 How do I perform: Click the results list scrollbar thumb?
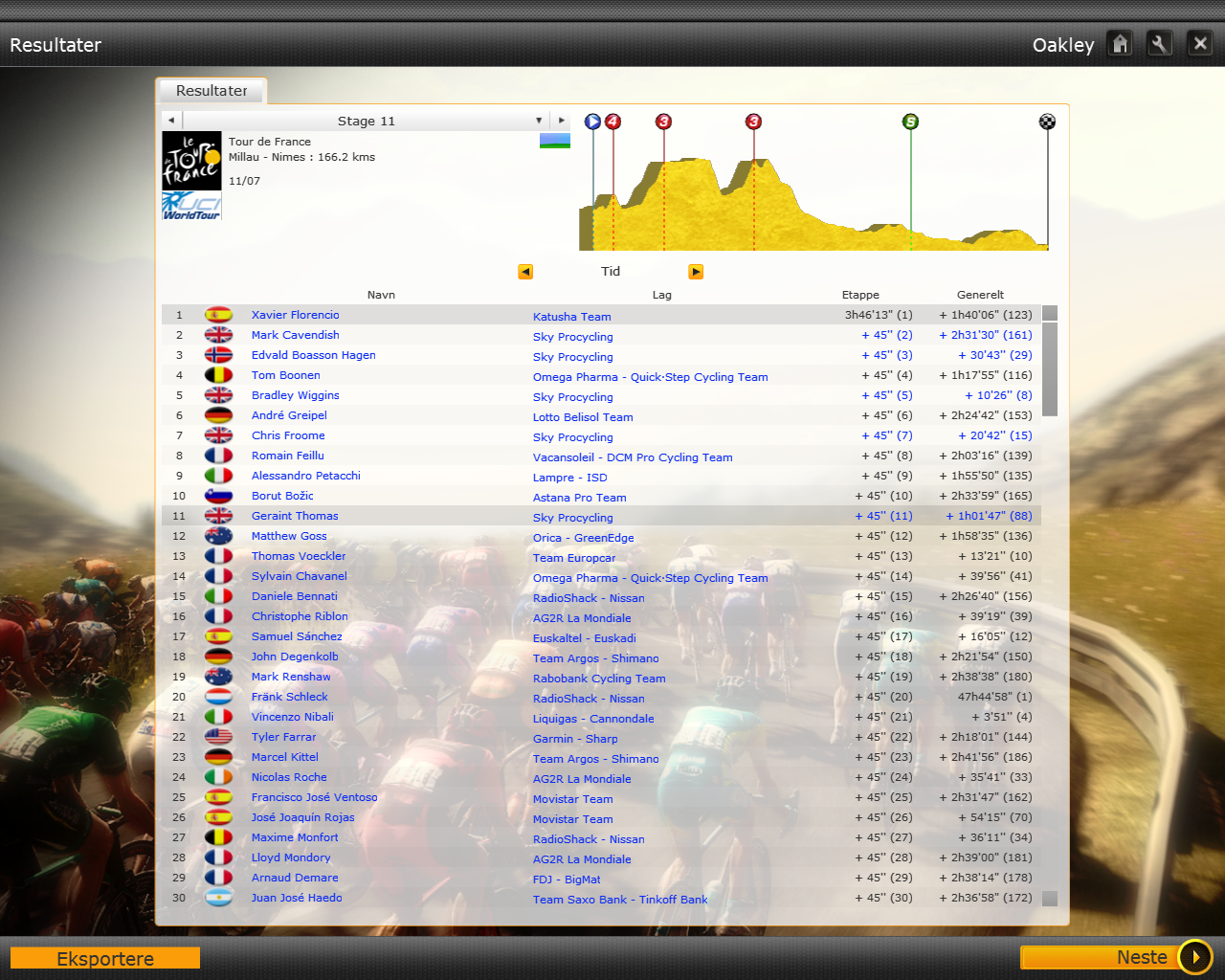(x=1050, y=368)
